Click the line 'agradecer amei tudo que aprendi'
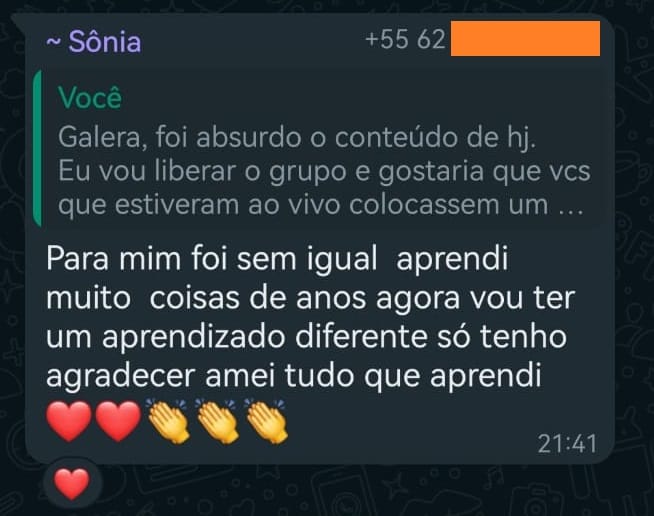This screenshot has width=654, height=516. tap(294, 376)
